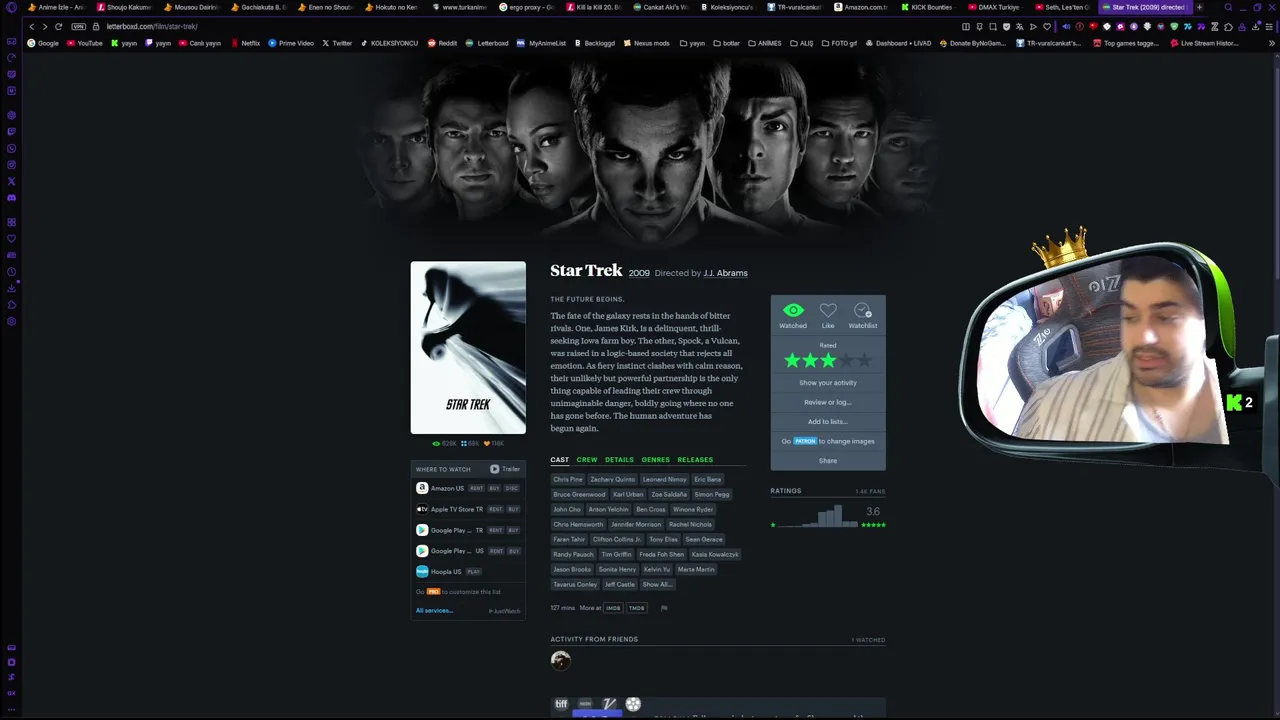The image size is (1280, 720).
Task: Expand the botlar bookmark folder
Action: tap(726, 43)
